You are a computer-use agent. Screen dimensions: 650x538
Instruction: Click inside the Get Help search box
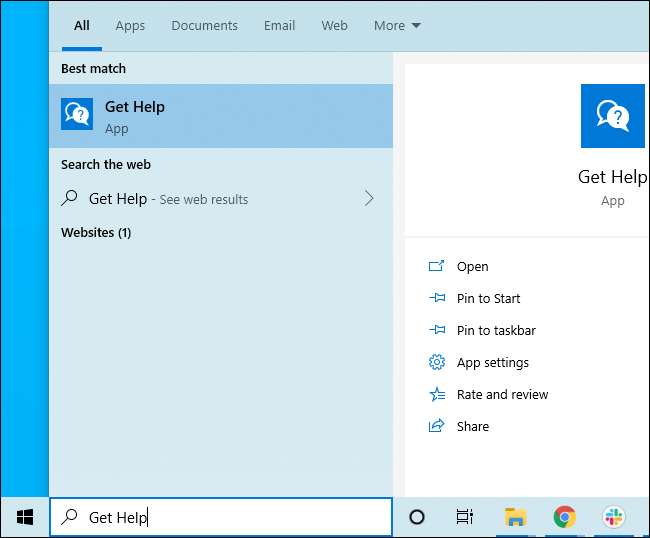point(221,517)
